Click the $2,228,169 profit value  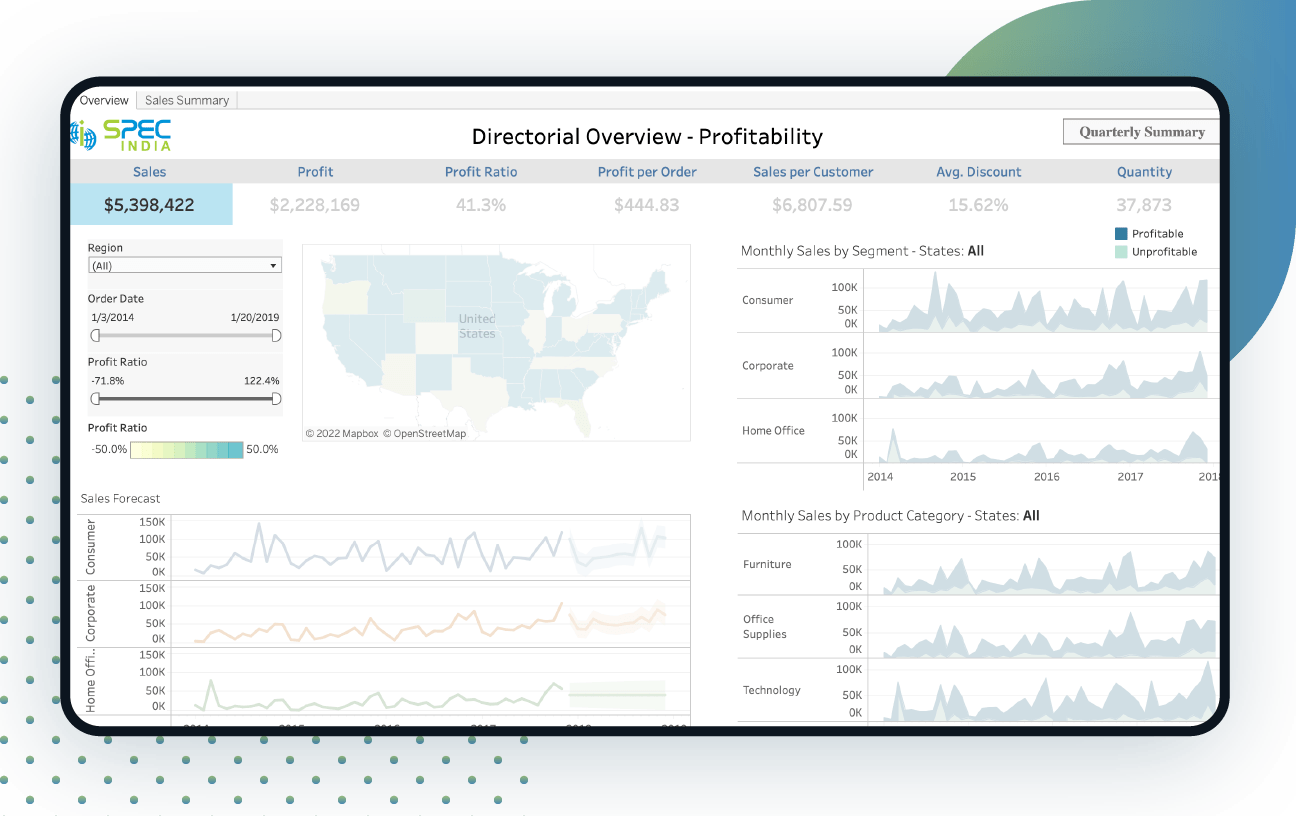[x=315, y=205]
